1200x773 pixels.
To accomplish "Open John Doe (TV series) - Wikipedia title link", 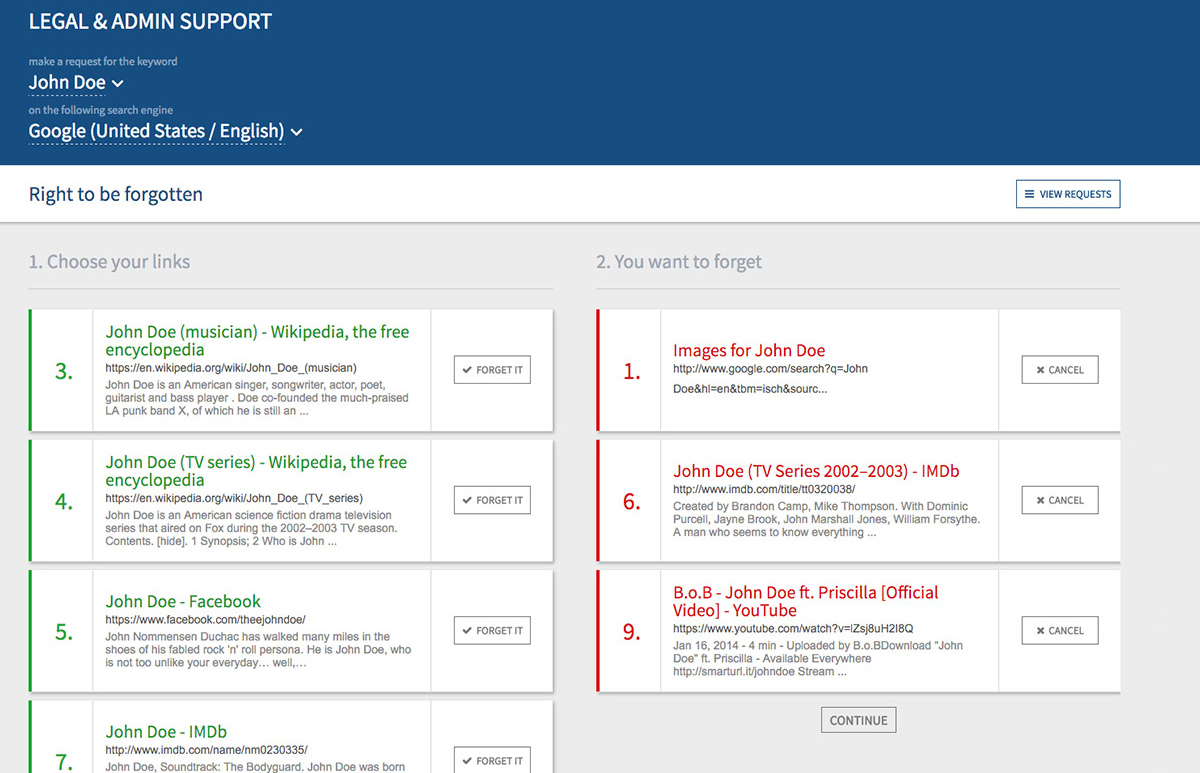I will [256, 471].
